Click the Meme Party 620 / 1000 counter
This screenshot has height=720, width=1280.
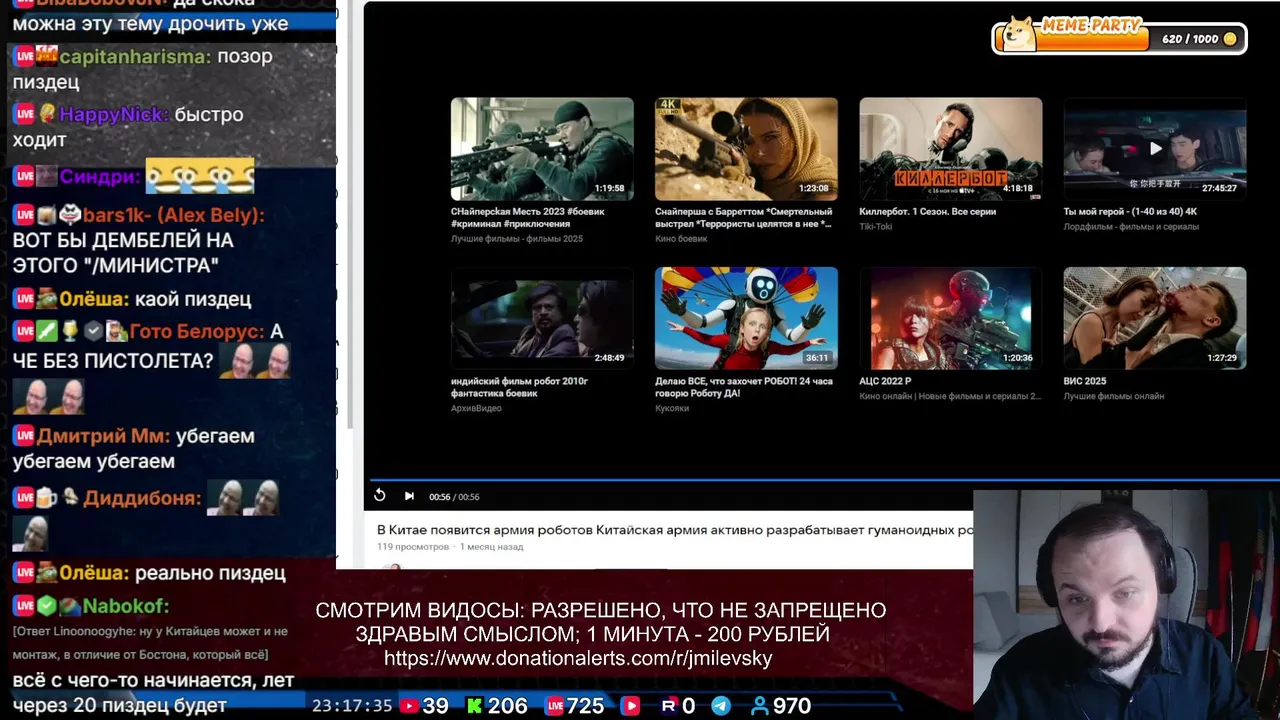[1190, 39]
